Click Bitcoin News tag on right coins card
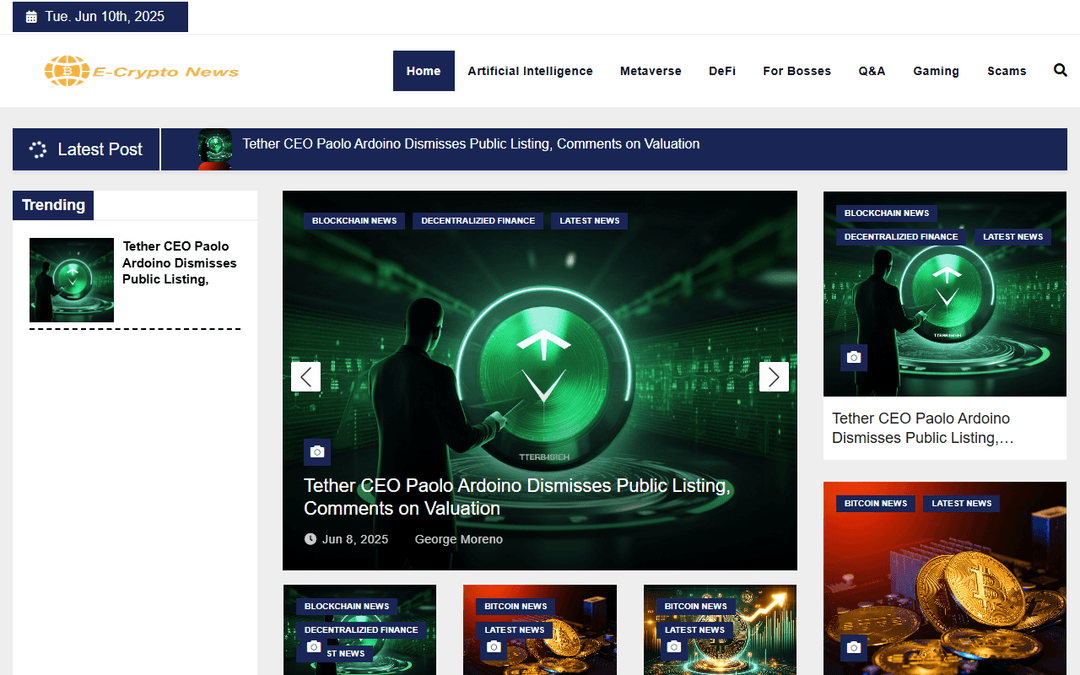1080x675 pixels. coord(875,503)
